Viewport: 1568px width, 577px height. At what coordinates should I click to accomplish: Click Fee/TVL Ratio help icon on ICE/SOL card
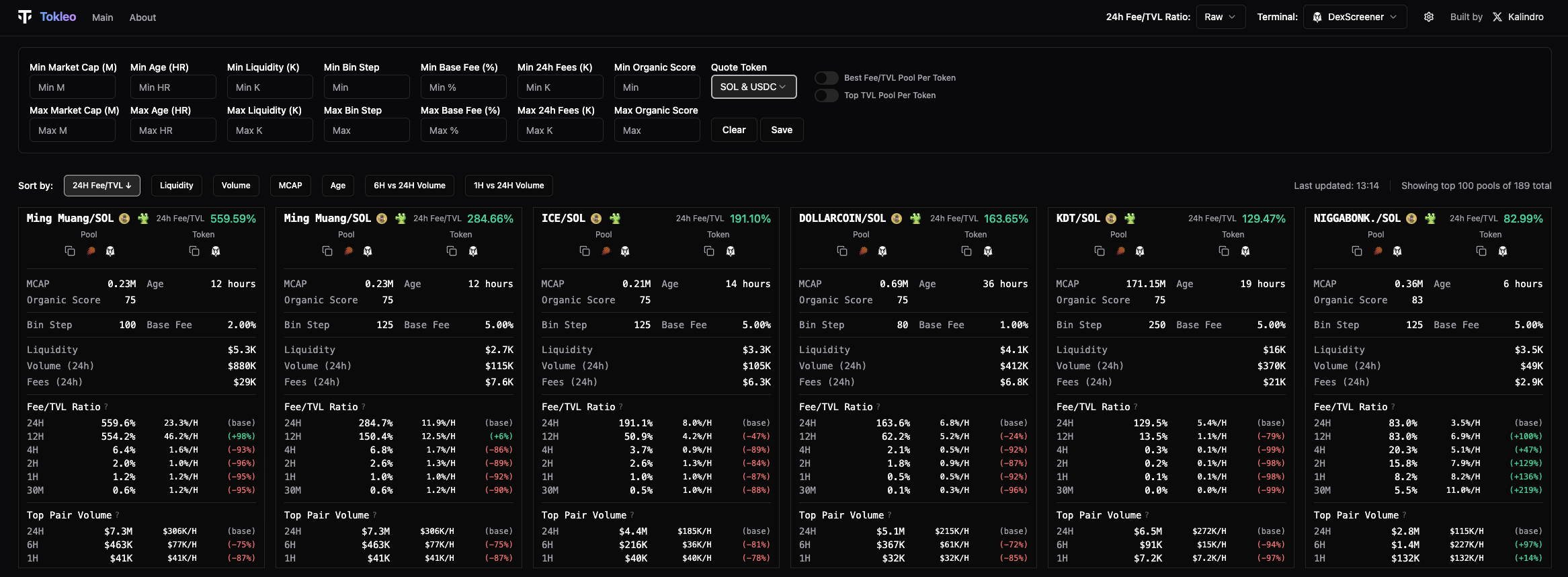pos(621,407)
